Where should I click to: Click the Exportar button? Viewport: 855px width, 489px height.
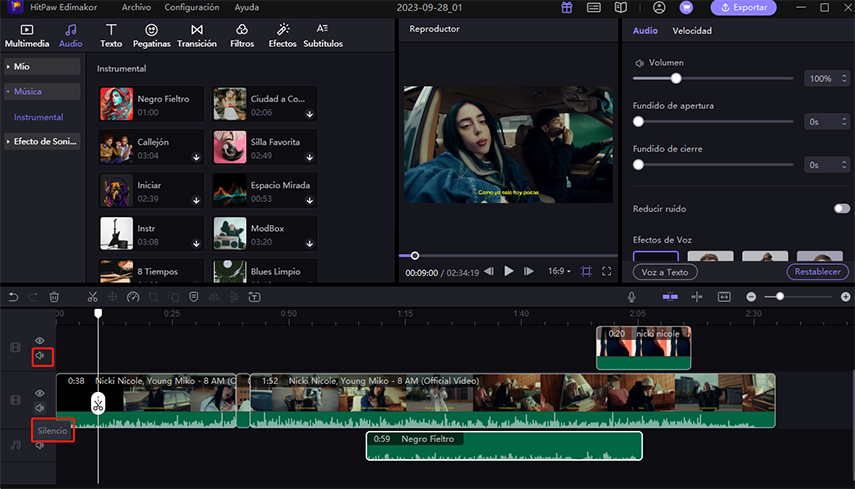pyautogui.click(x=744, y=8)
